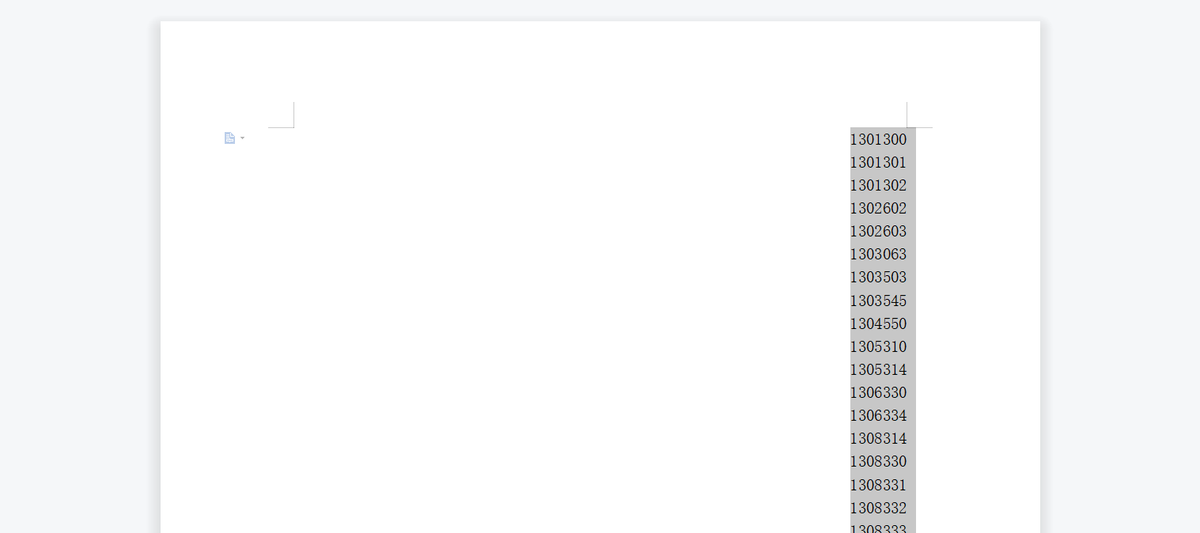The width and height of the screenshot is (1200, 533).
Task: Click on the value 1303545
Action: click(878, 301)
